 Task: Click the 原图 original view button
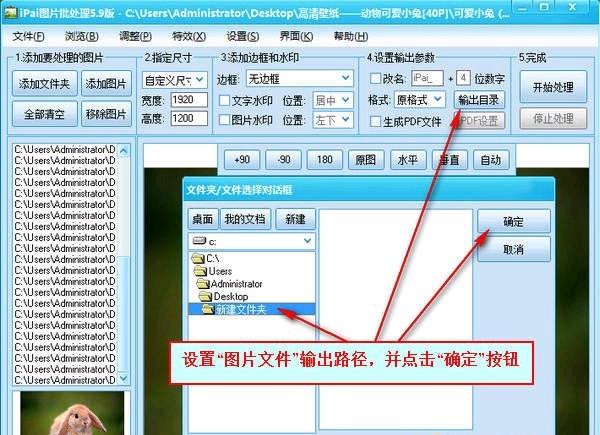[x=366, y=159]
